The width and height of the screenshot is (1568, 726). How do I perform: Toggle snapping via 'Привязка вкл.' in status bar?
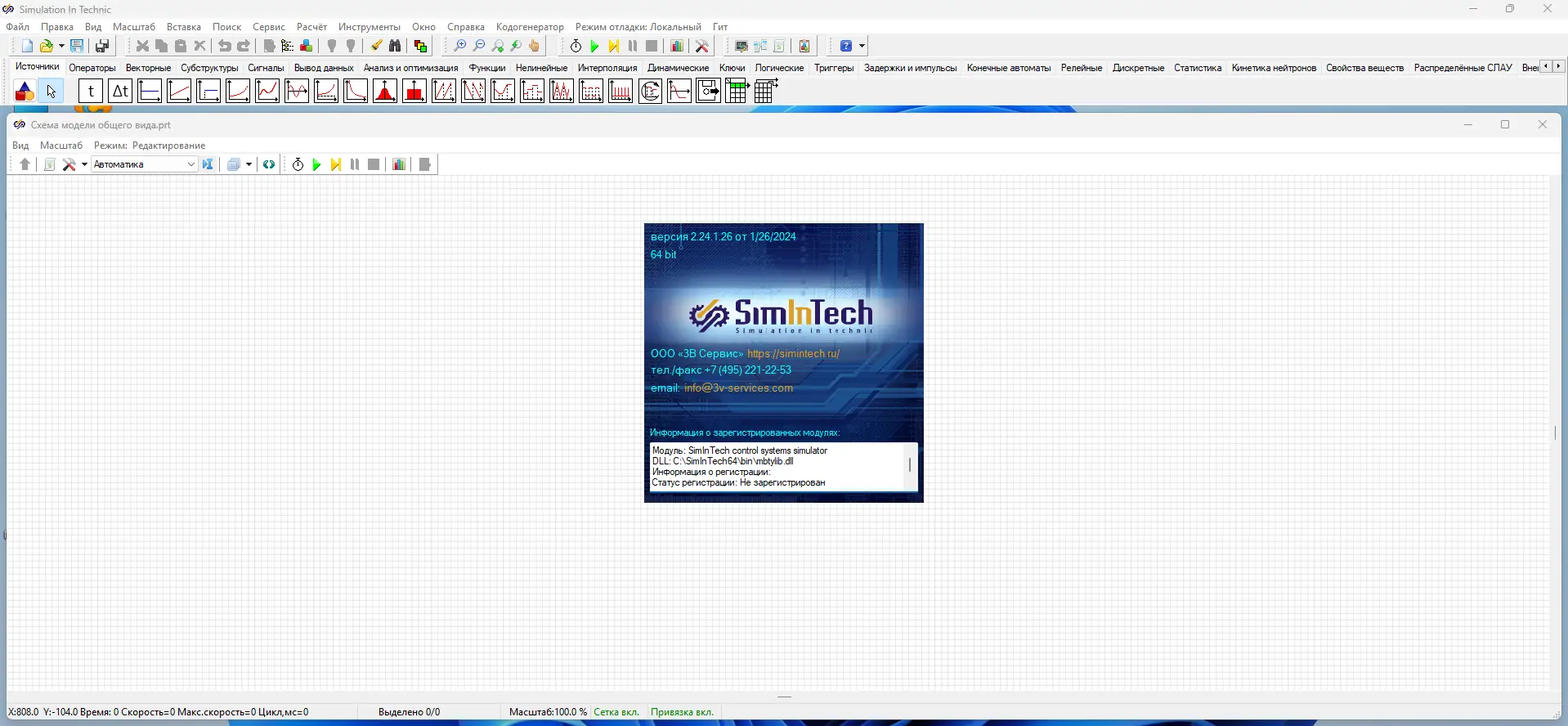pos(682,712)
